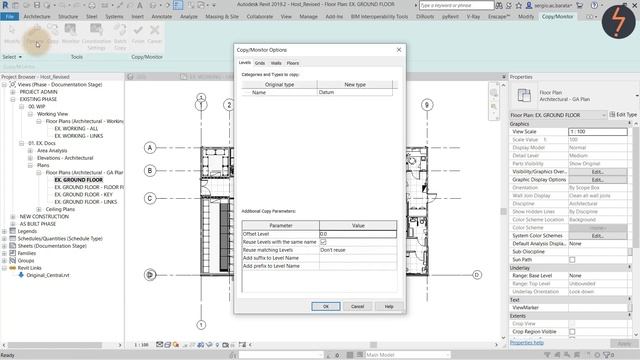Click the Offset Level value field
The height and width of the screenshot is (360, 640).
pyautogui.click(x=358, y=234)
